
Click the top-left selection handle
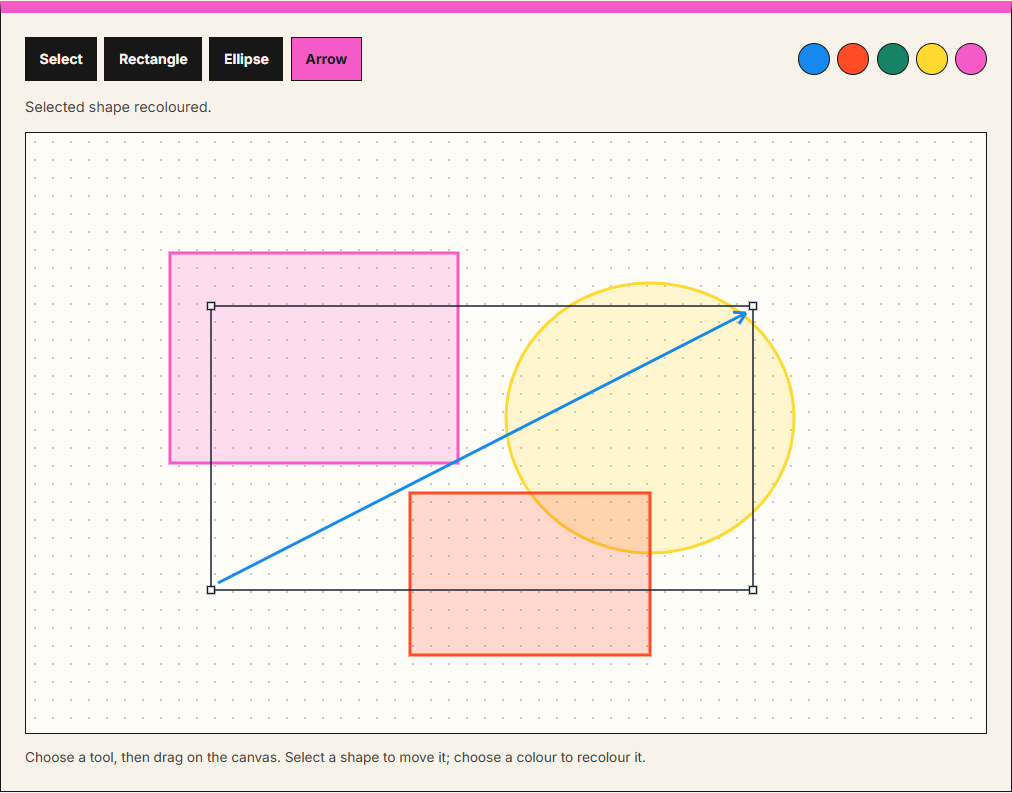tap(211, 306)
